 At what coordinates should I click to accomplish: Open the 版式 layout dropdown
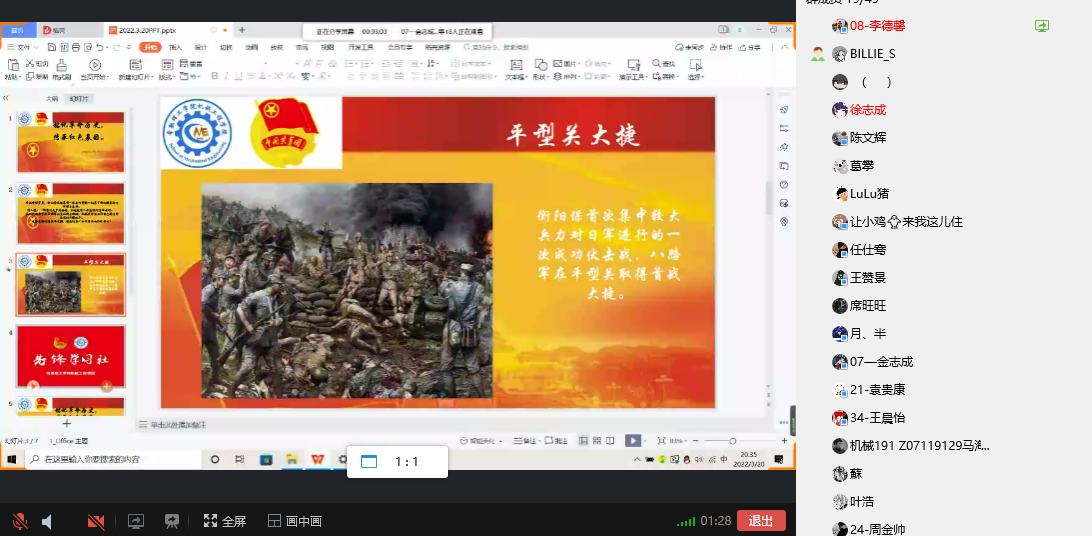166,77
